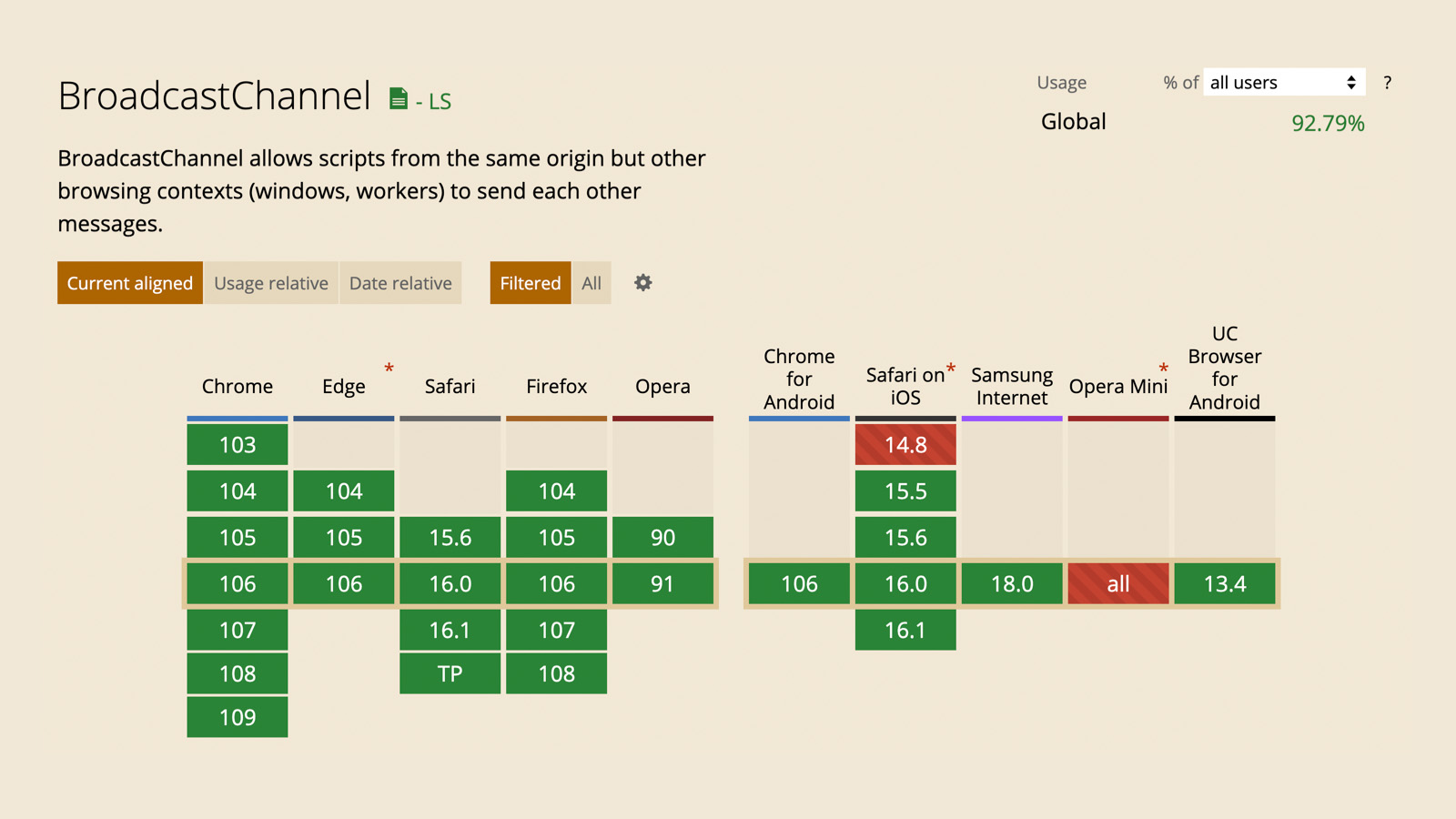Click the Opera Mini all cell
Image resolution: width=1456 pixels, height=819 pixels.
point(1117,584)
